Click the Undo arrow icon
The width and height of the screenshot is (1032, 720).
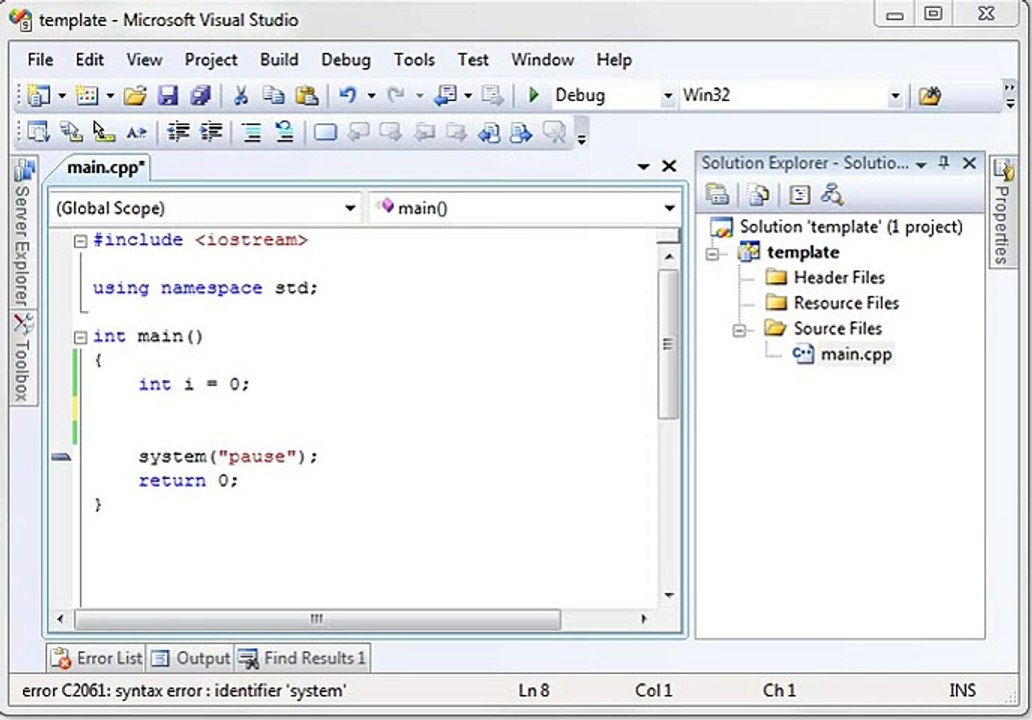(348, 95)
